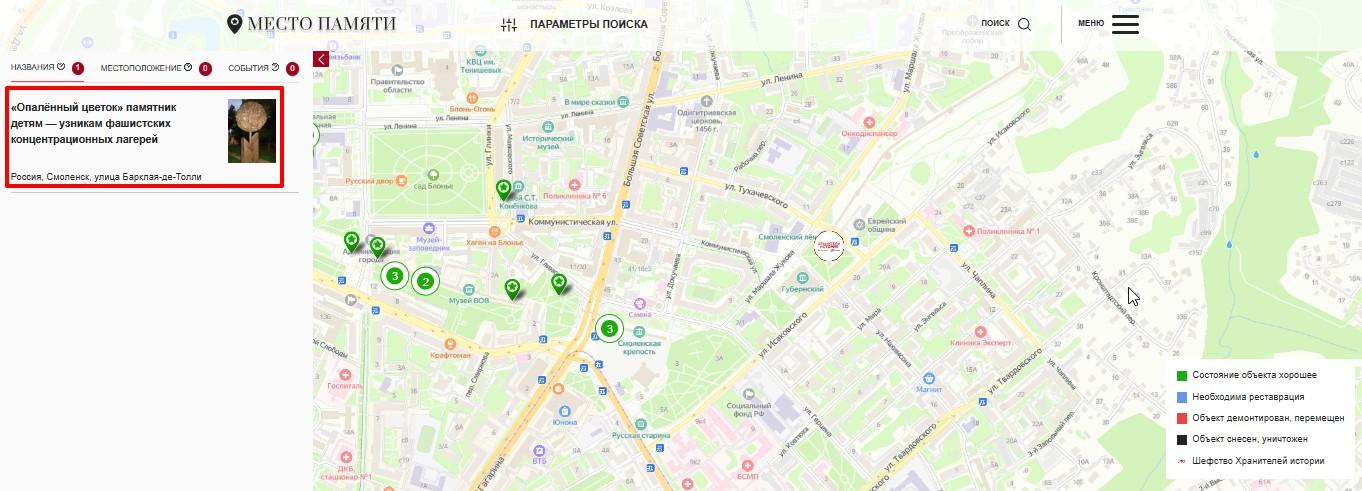
Task: Click the blue restoration-needed legend swatch
Action: click(x=1182, y=397)
